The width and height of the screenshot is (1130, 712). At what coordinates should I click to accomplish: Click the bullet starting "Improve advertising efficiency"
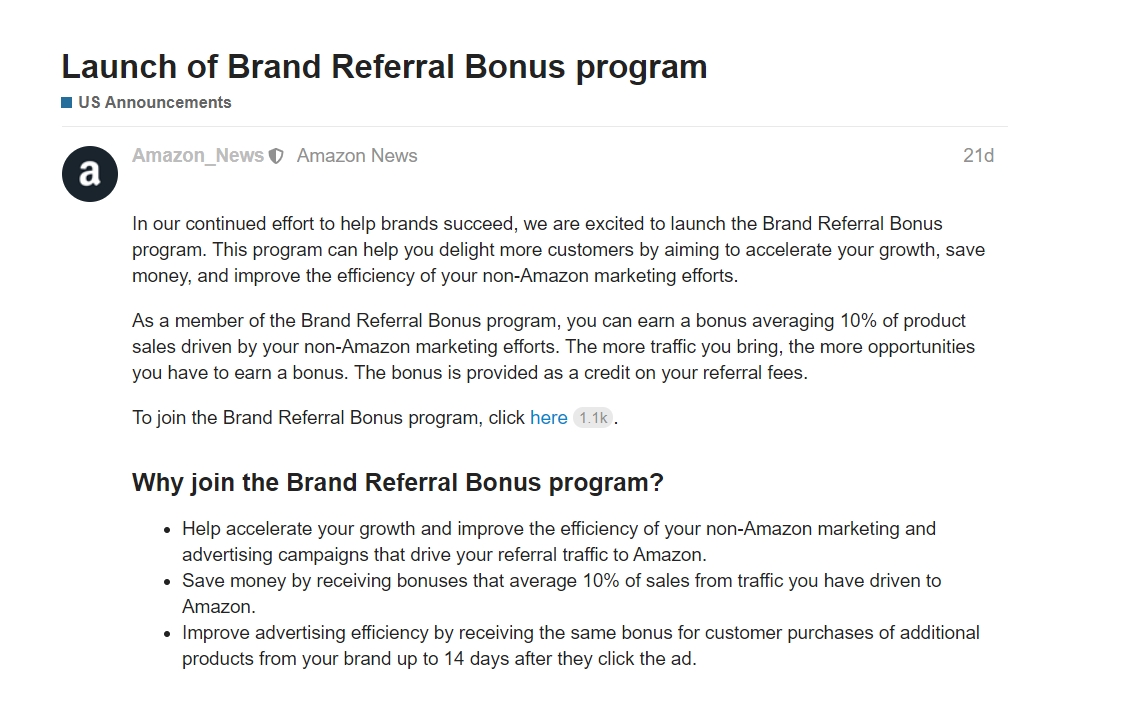click(580, 645)
